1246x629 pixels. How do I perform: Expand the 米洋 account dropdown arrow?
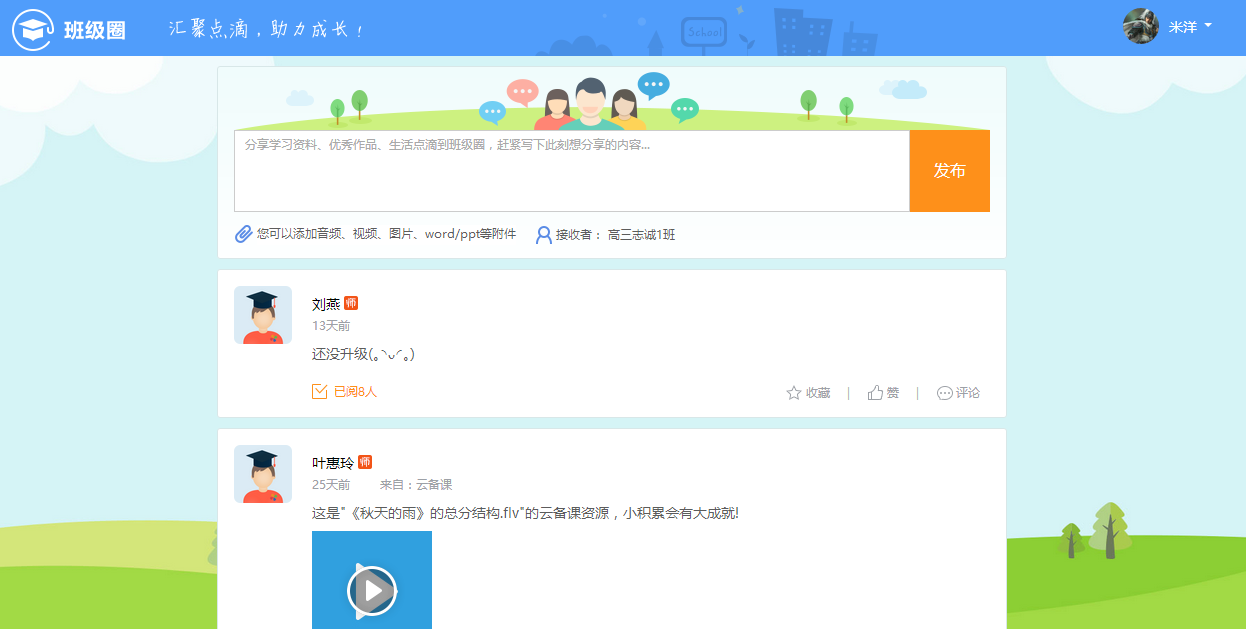[1208, 26]
